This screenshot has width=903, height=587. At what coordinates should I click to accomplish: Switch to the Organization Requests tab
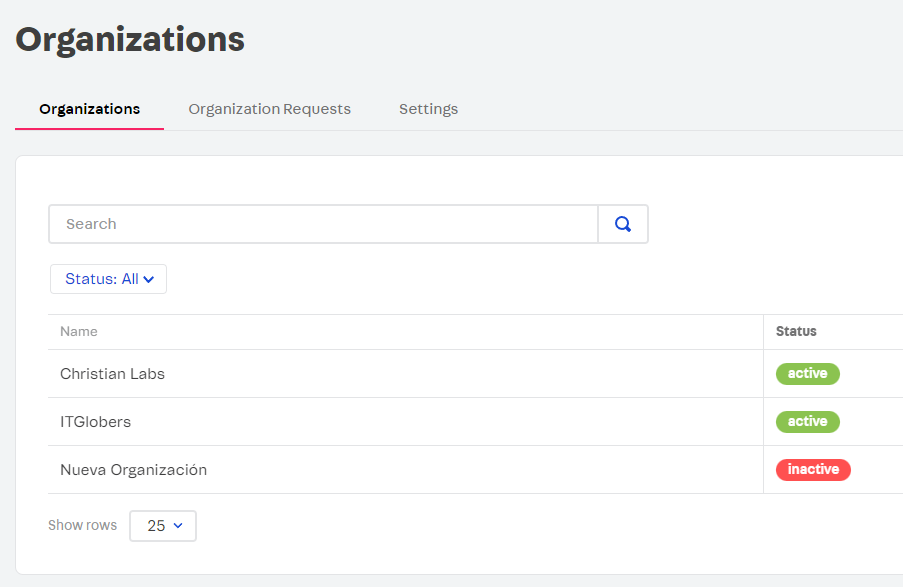270,109
